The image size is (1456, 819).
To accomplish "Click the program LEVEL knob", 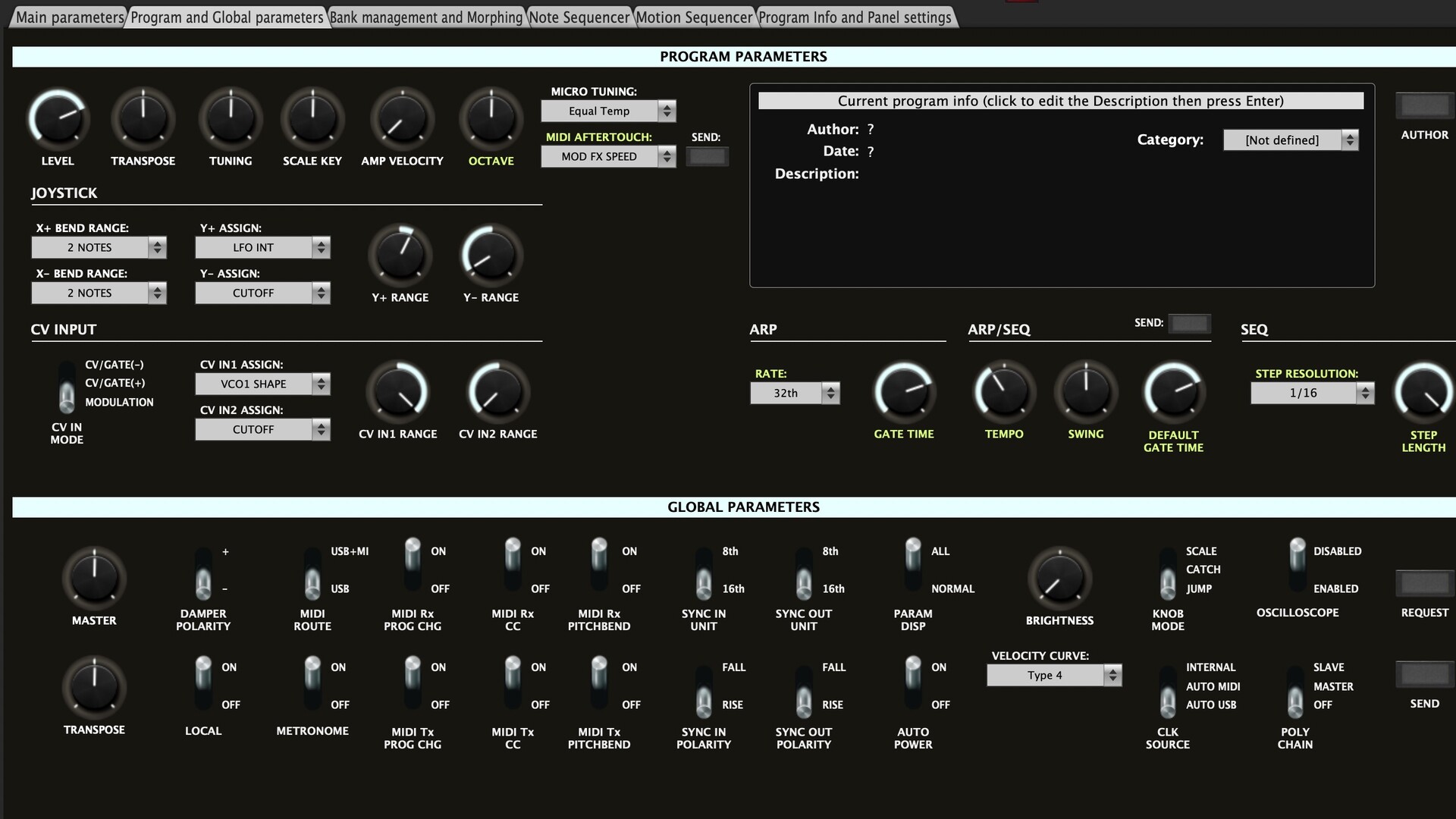I will [x=58, y=119].
